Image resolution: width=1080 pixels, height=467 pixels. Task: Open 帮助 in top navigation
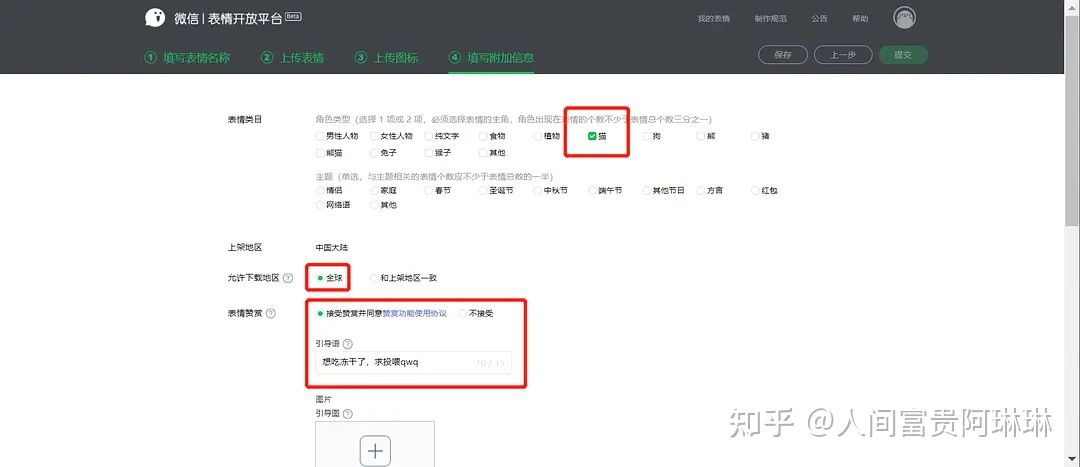point(860,19)
